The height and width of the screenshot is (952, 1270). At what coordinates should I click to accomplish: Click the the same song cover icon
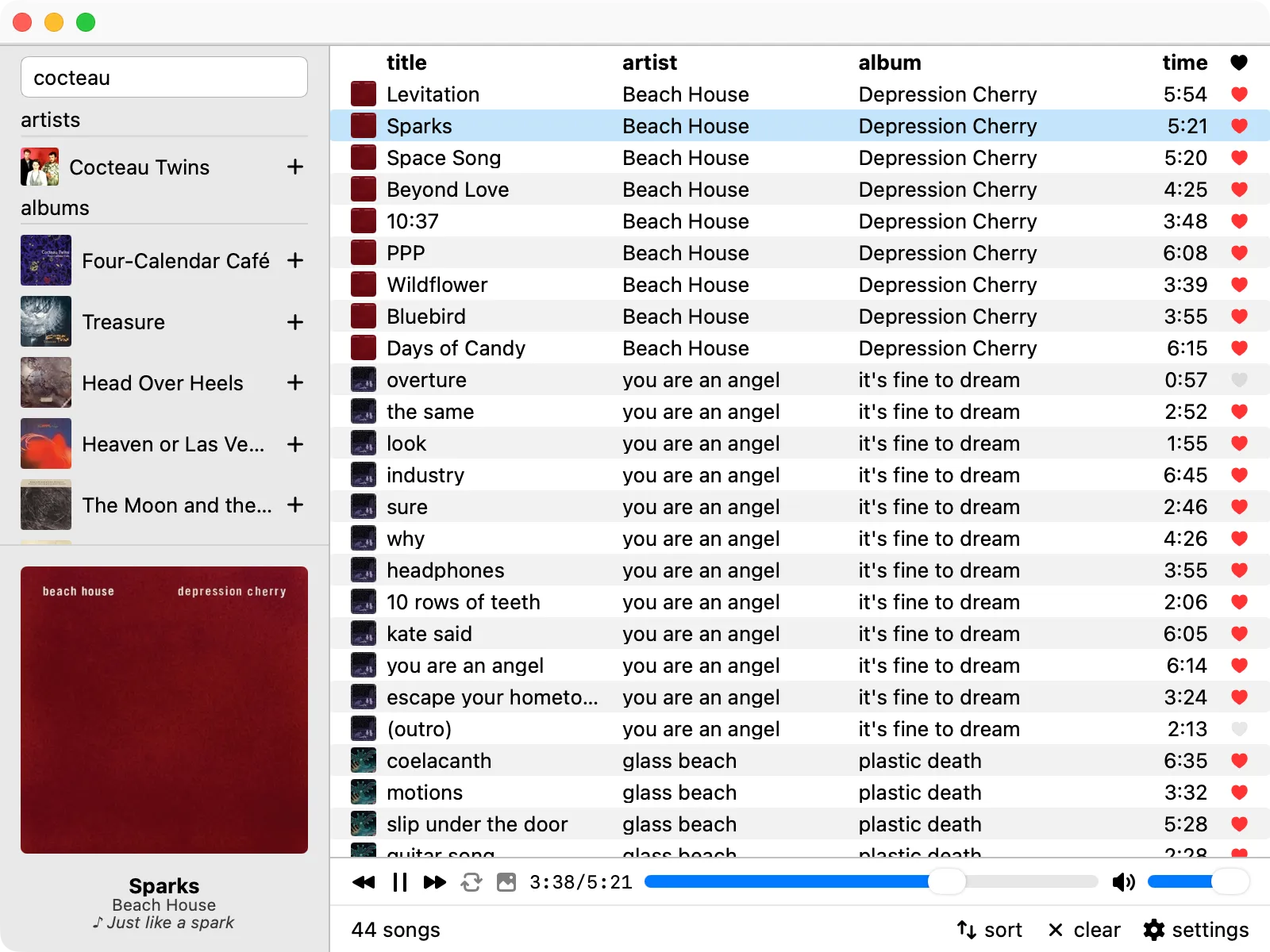pyautogui.click(x=364, y=411)
